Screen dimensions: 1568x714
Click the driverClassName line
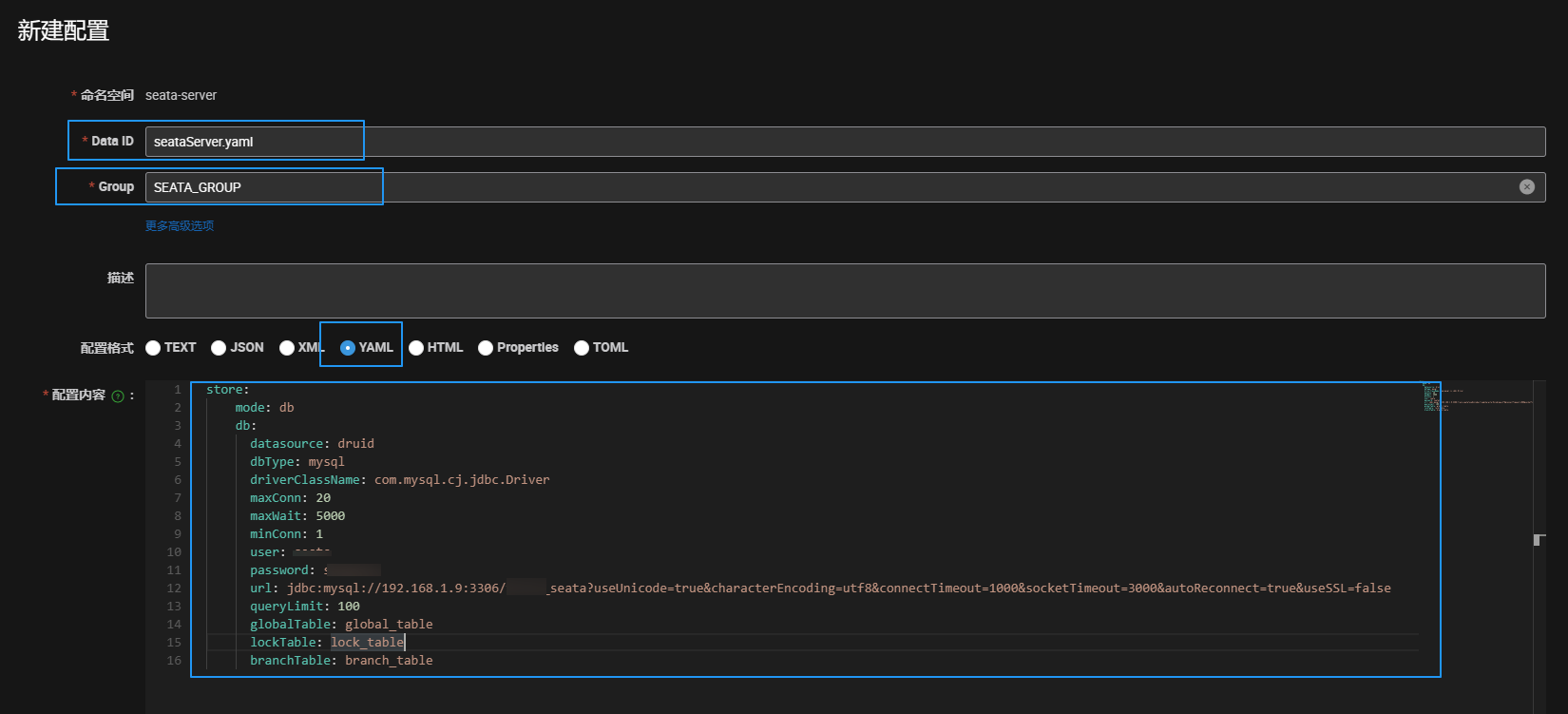400,480
